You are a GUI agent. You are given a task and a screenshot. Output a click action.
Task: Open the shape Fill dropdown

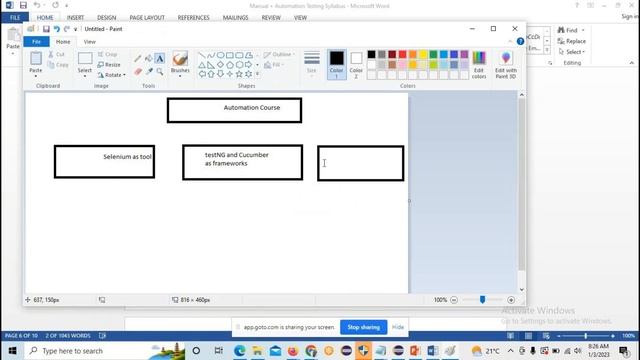click(274, 65)
